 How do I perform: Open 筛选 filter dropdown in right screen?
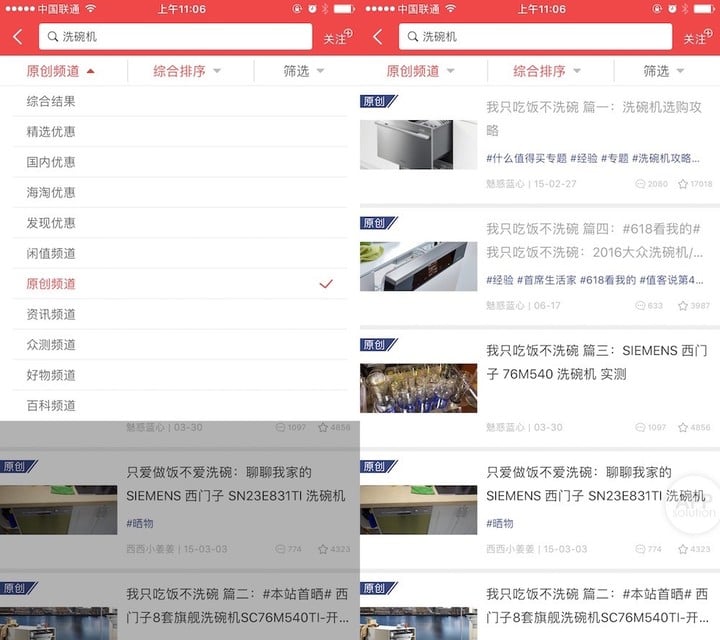pos(664,71)
